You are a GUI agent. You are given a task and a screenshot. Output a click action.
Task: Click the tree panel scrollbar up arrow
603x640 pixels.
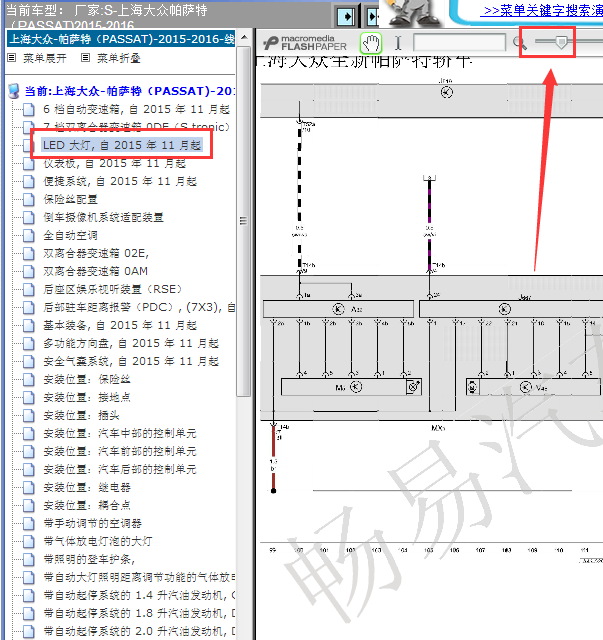point(244,38)
